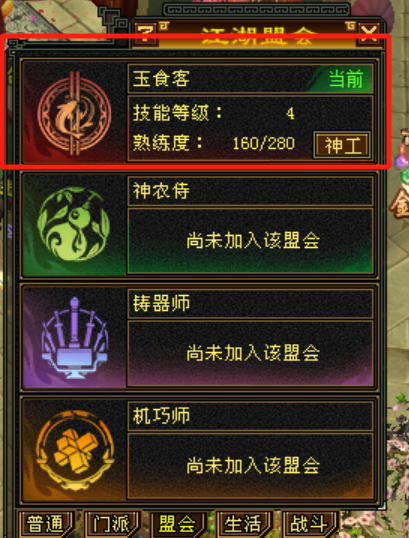Click the purple 铸器师 swords emblem
The width and height of the screenshot is (409, 538).
click(74, 338)
